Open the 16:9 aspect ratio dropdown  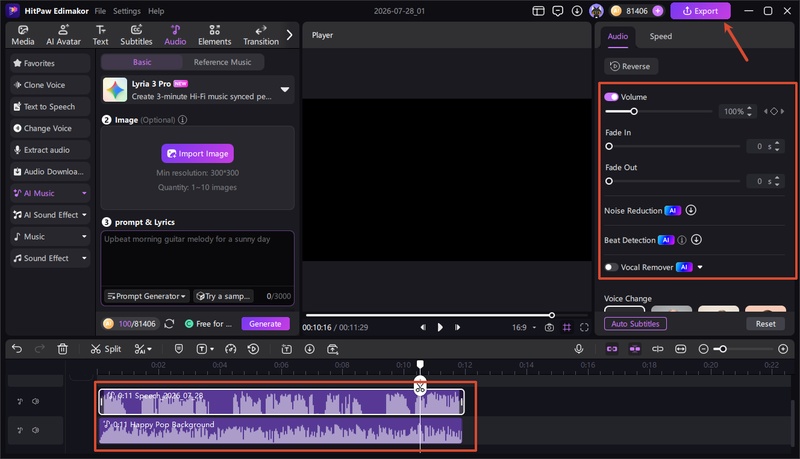click(x=524, y=327)
